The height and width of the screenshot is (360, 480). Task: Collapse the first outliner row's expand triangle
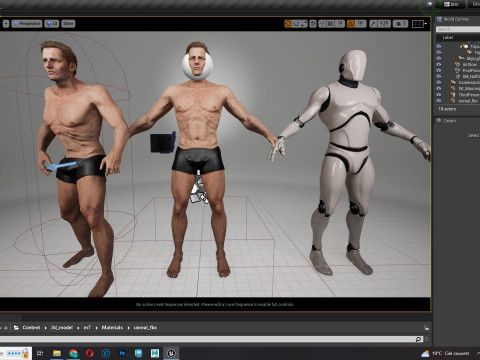pyautogui.click(x=461, y=46)
